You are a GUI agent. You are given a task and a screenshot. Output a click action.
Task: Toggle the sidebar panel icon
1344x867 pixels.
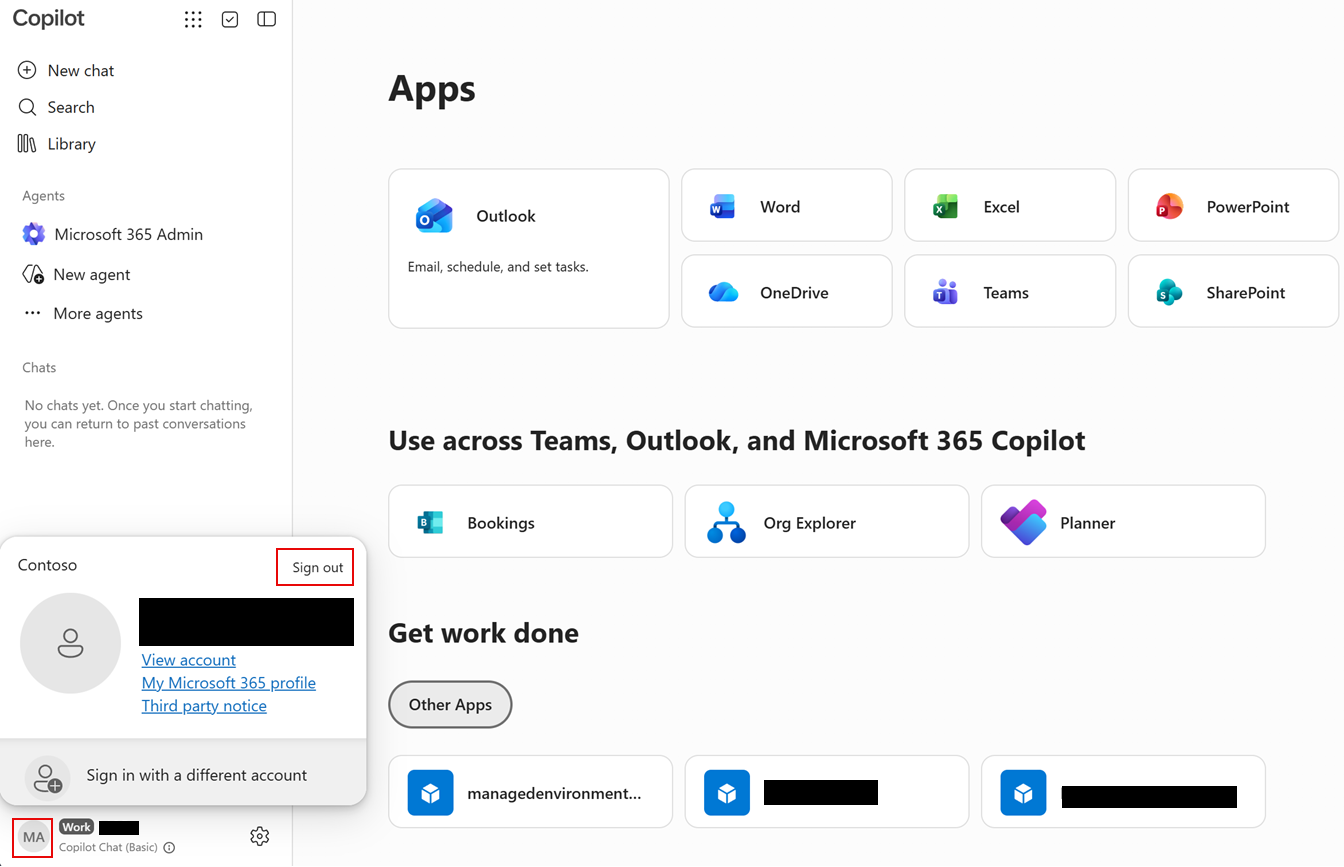266,20
